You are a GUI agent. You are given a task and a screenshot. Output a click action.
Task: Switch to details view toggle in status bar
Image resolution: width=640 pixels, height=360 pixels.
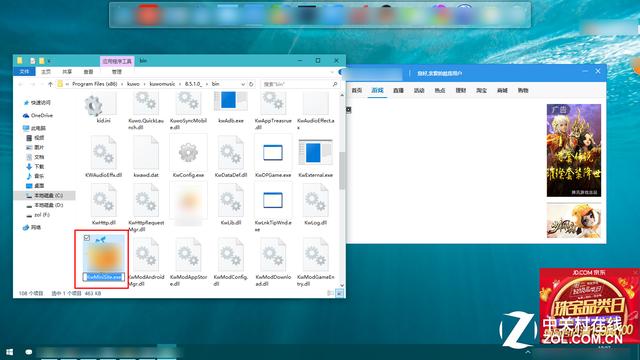(331, 293)
